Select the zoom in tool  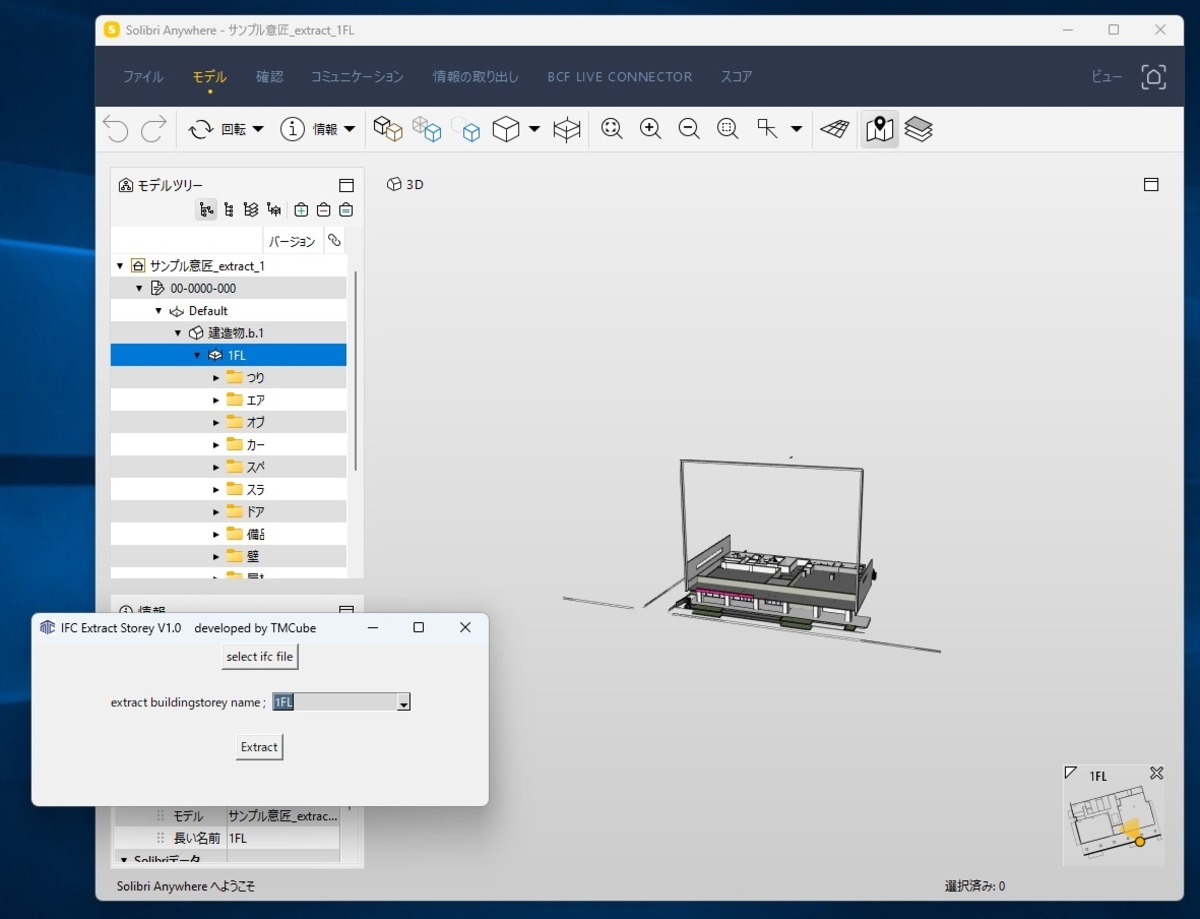click(x=650, y=129)
